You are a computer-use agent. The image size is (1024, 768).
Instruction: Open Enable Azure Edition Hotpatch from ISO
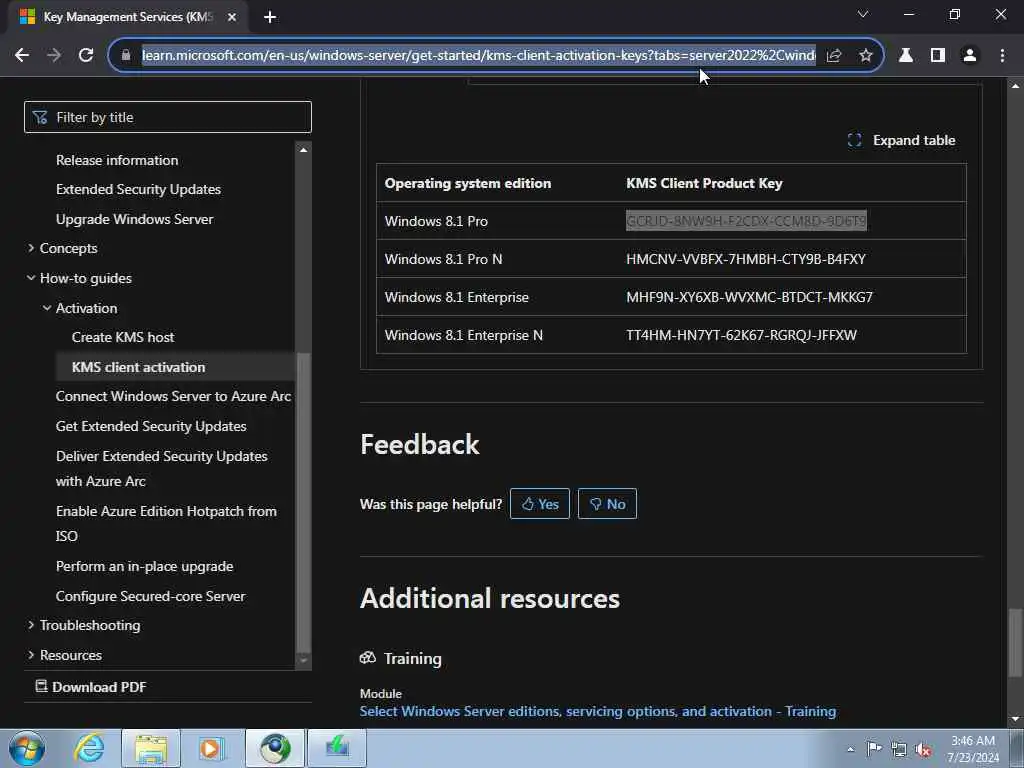coord(166,523)
